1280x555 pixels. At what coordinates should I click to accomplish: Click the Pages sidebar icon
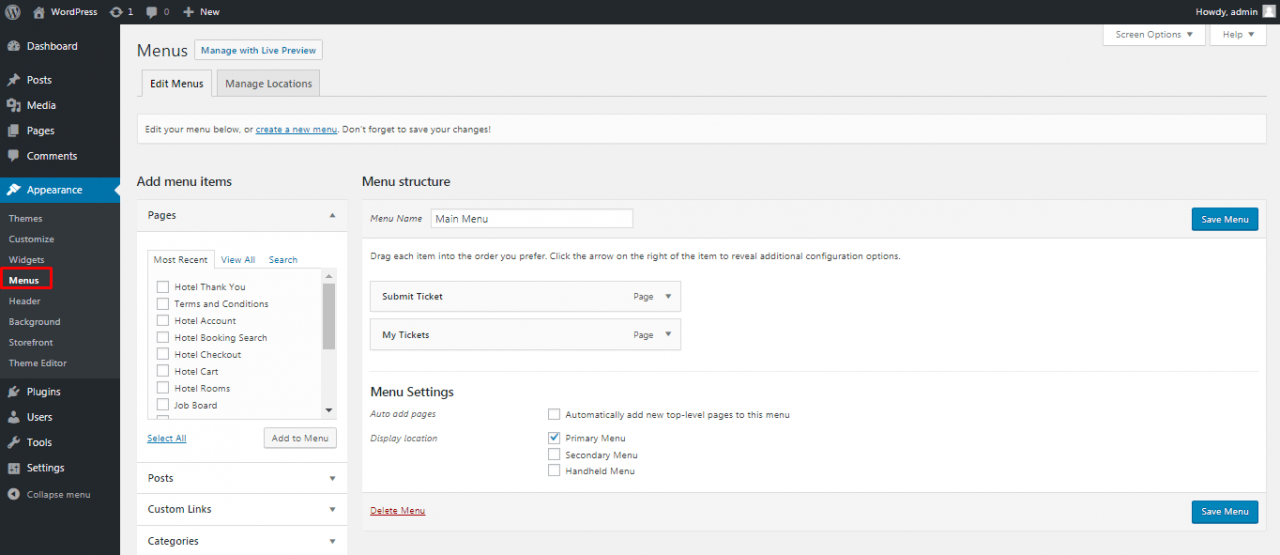[13, 131]
